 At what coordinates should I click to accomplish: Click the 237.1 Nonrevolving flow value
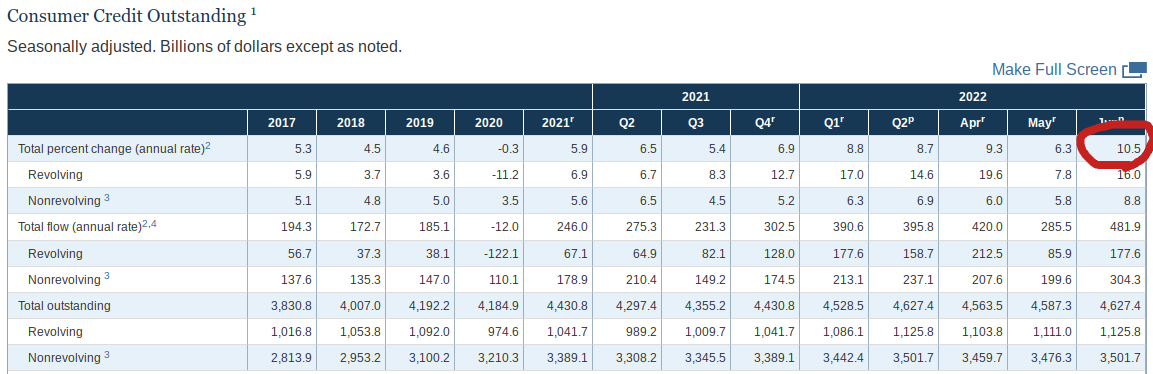tap(918, 280)
